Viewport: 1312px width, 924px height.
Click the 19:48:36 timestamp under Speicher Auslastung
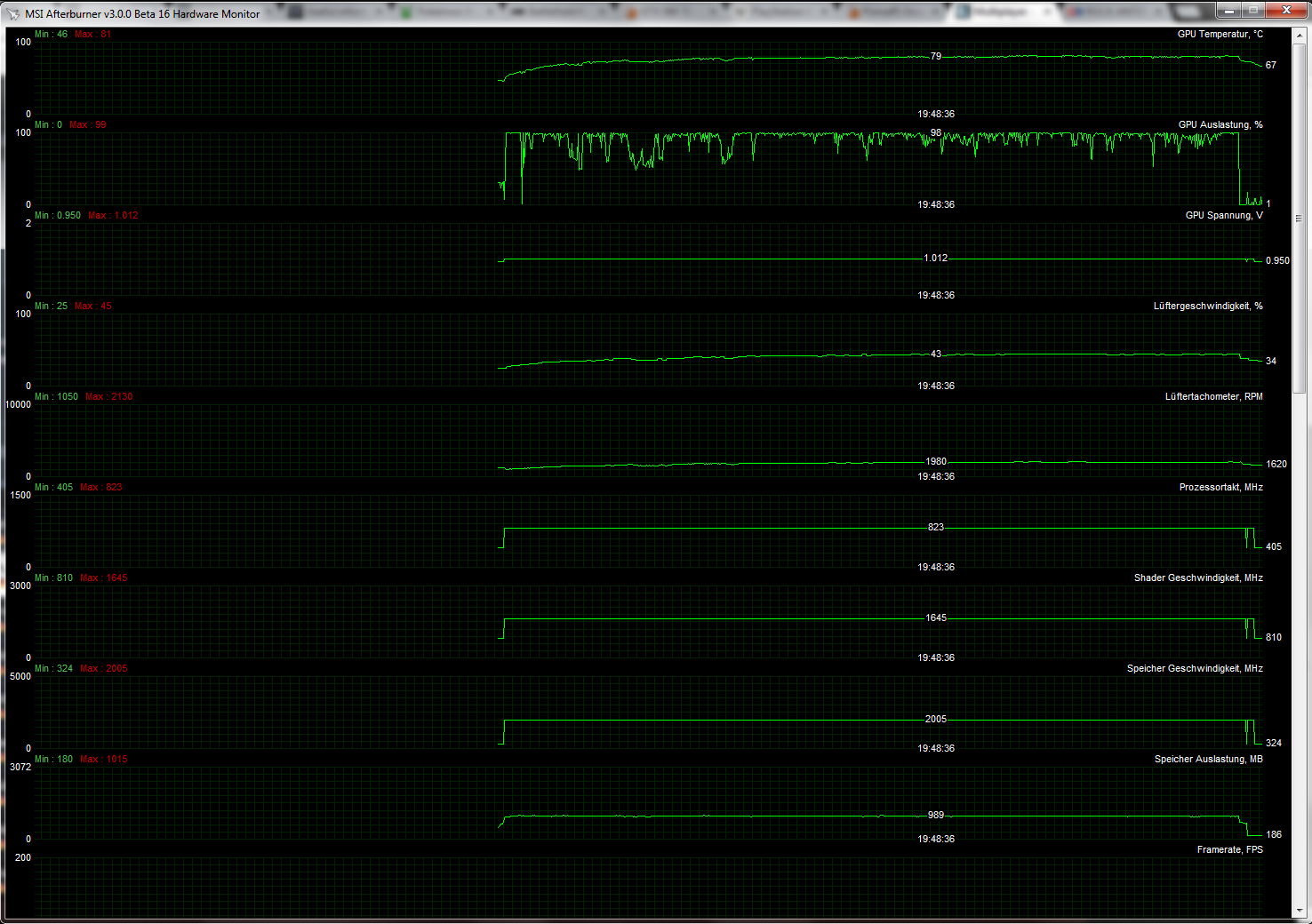click(936, 839)
